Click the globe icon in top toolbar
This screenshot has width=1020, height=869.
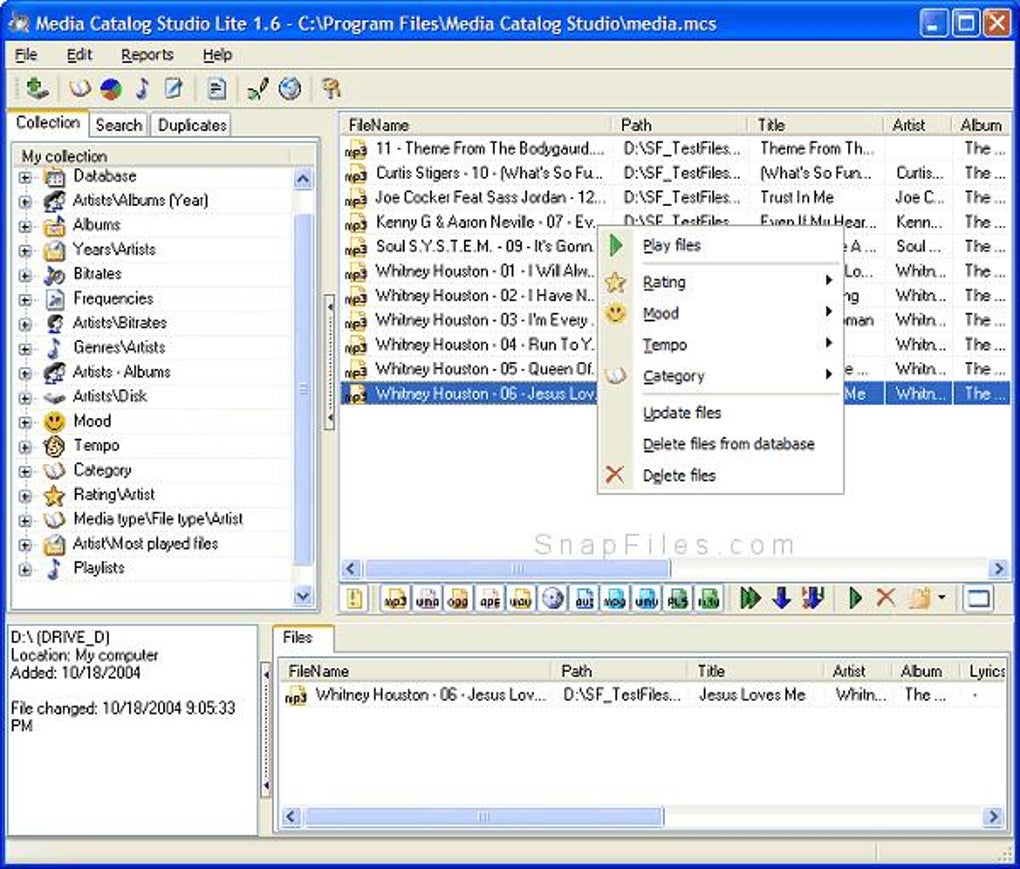(290, 89)
